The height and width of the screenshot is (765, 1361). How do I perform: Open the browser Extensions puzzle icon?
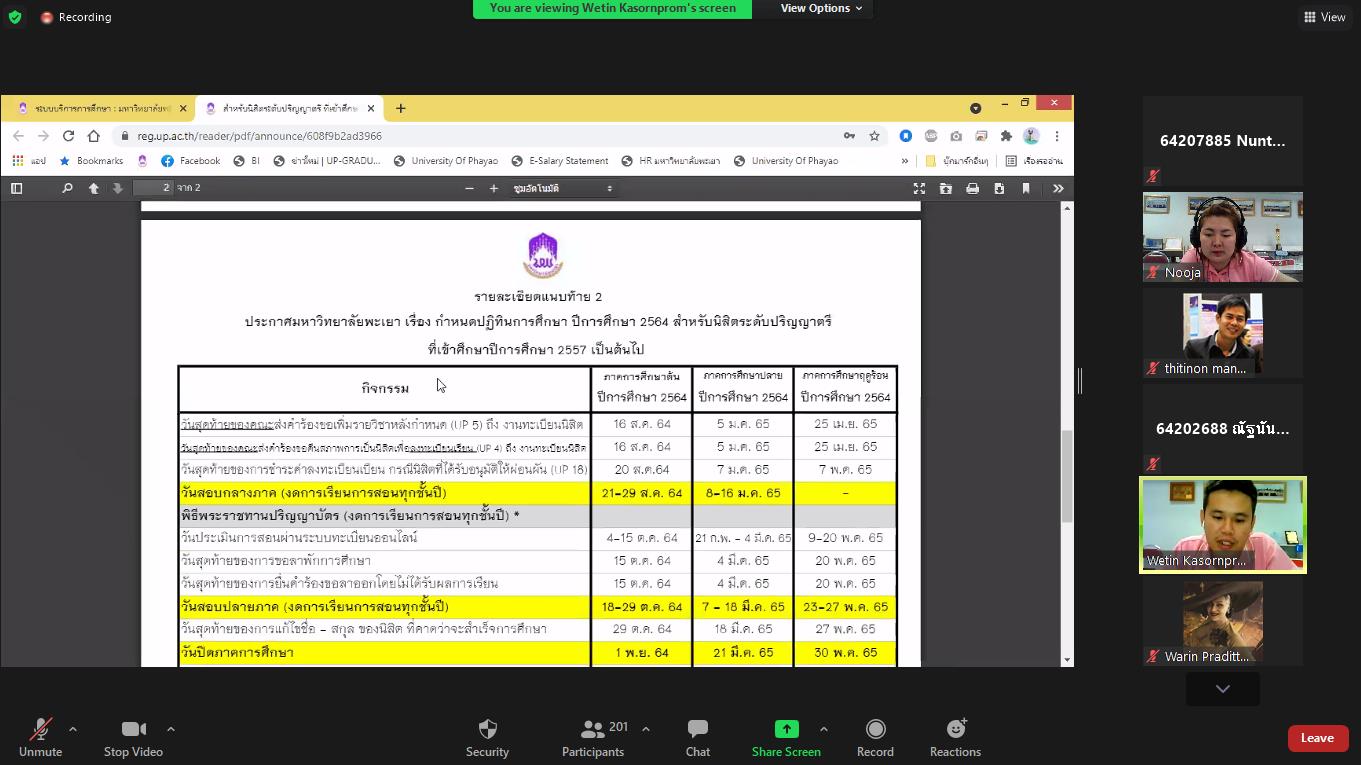coord(1006,136)
